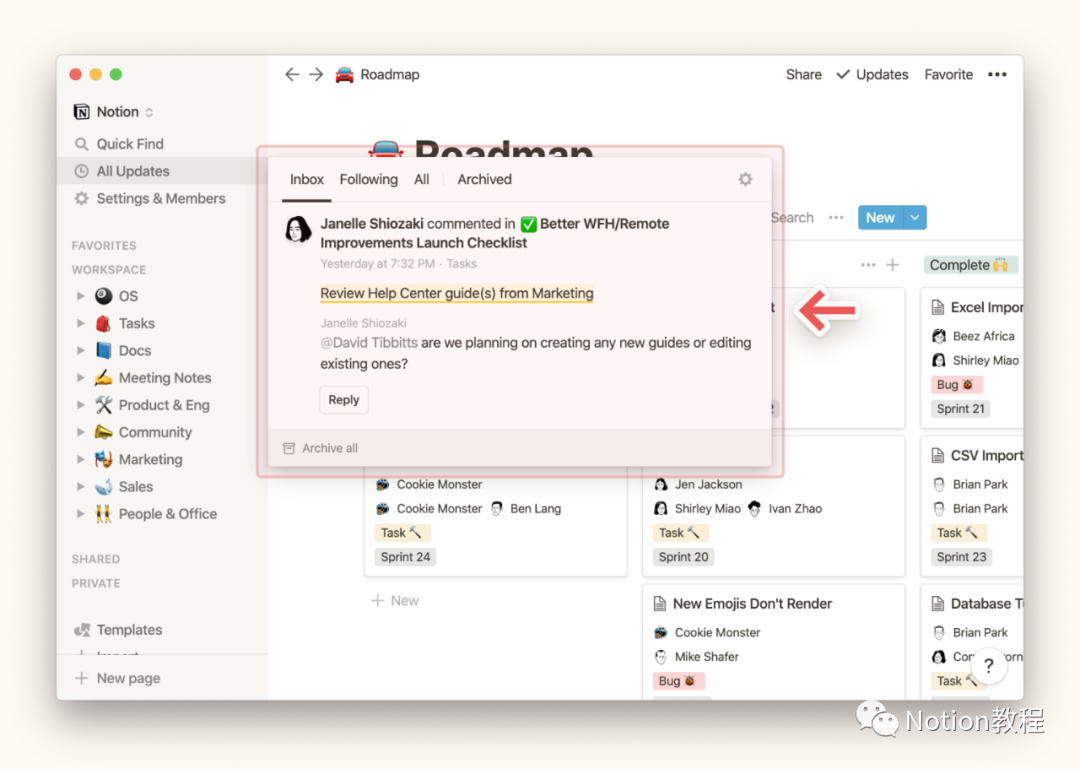This screenshot has width=1080, height=769.
Task: Open the three-dot page menu at top right
Action: point(997,75)
